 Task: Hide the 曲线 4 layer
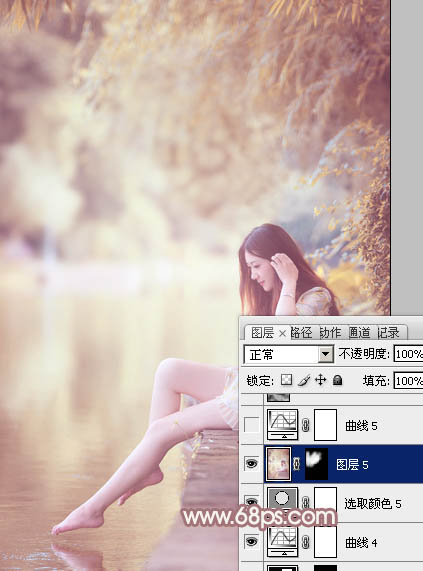point(251,542)
